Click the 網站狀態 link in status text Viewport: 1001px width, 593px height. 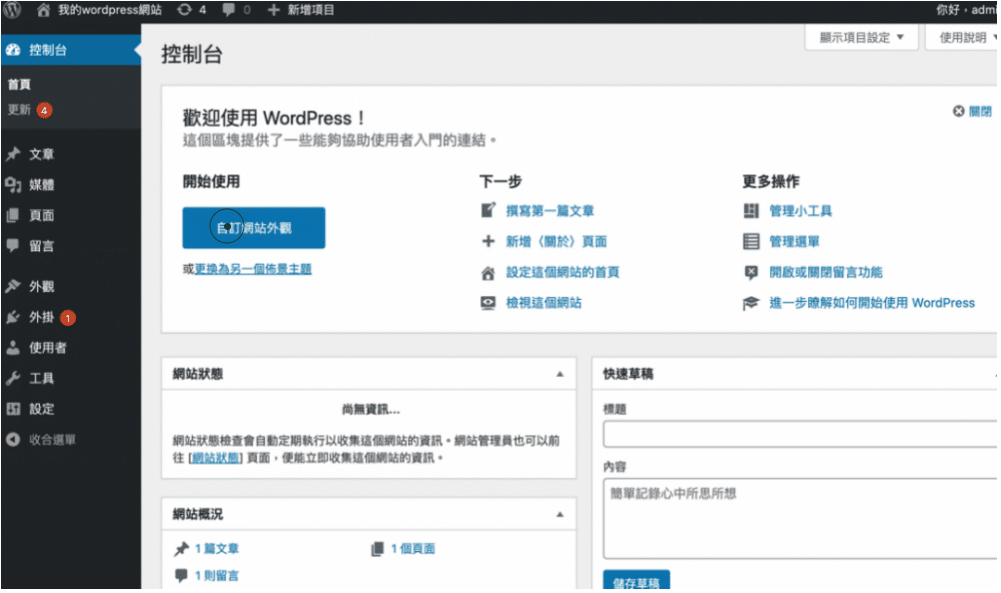(x=216, y=458)
